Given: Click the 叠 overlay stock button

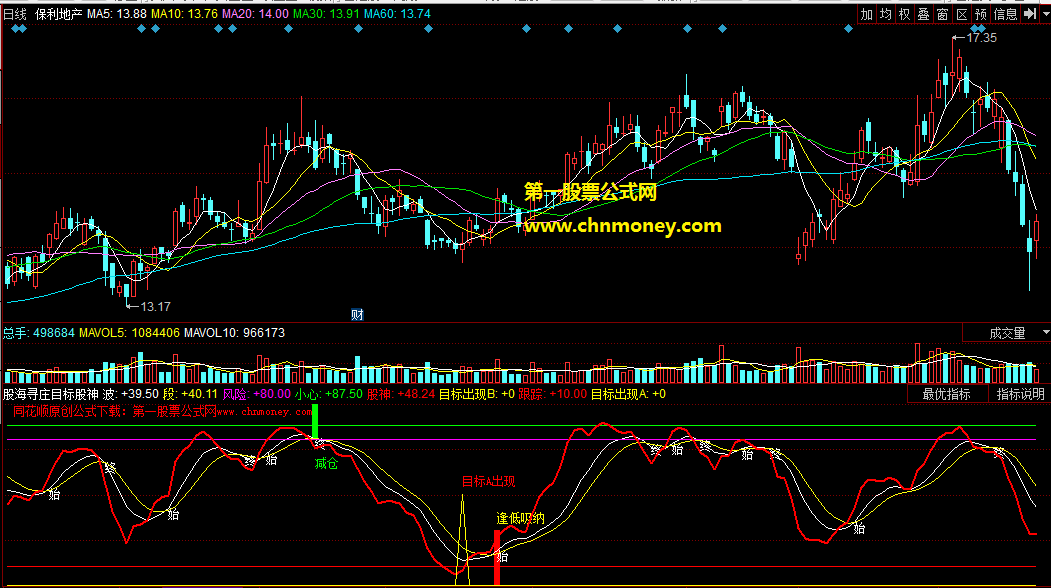Looking at the screenshot, I should pos(924,14).
